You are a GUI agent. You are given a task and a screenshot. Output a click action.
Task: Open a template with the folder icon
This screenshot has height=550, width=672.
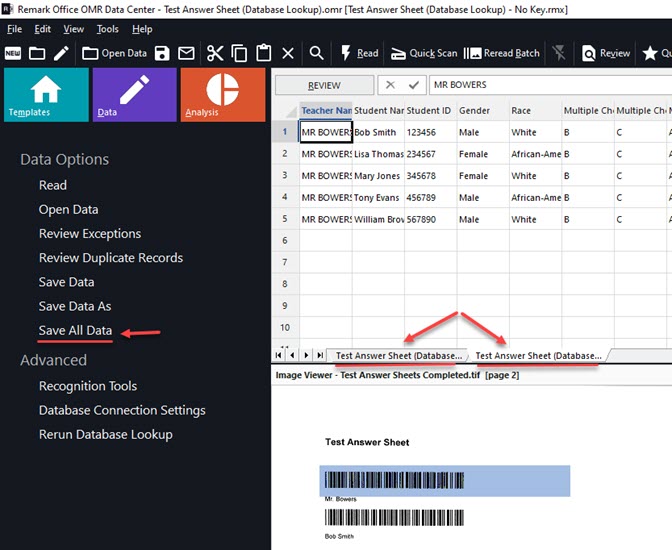tap(37, 54)
